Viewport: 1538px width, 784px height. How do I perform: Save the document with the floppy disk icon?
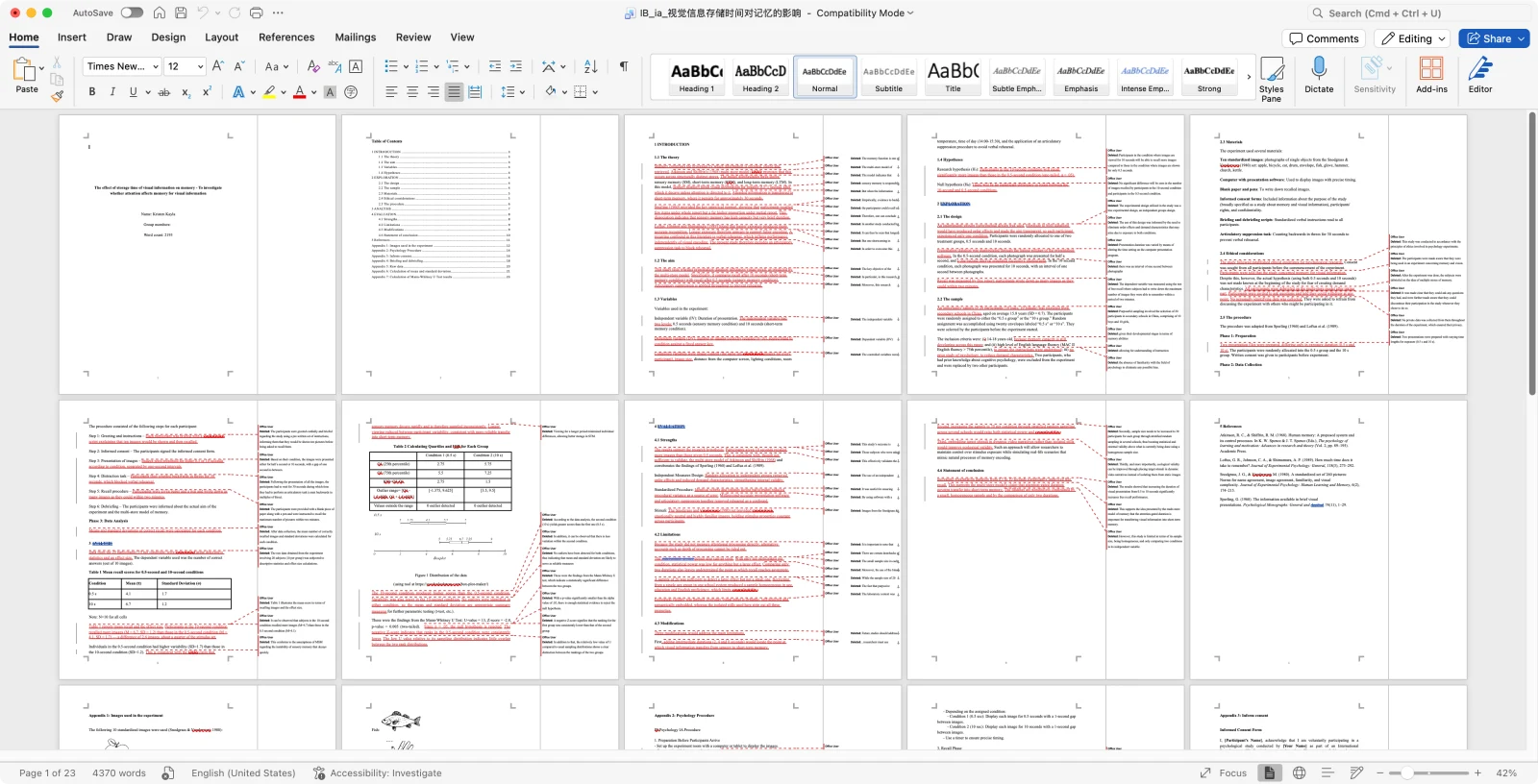(x=181, y=12)
